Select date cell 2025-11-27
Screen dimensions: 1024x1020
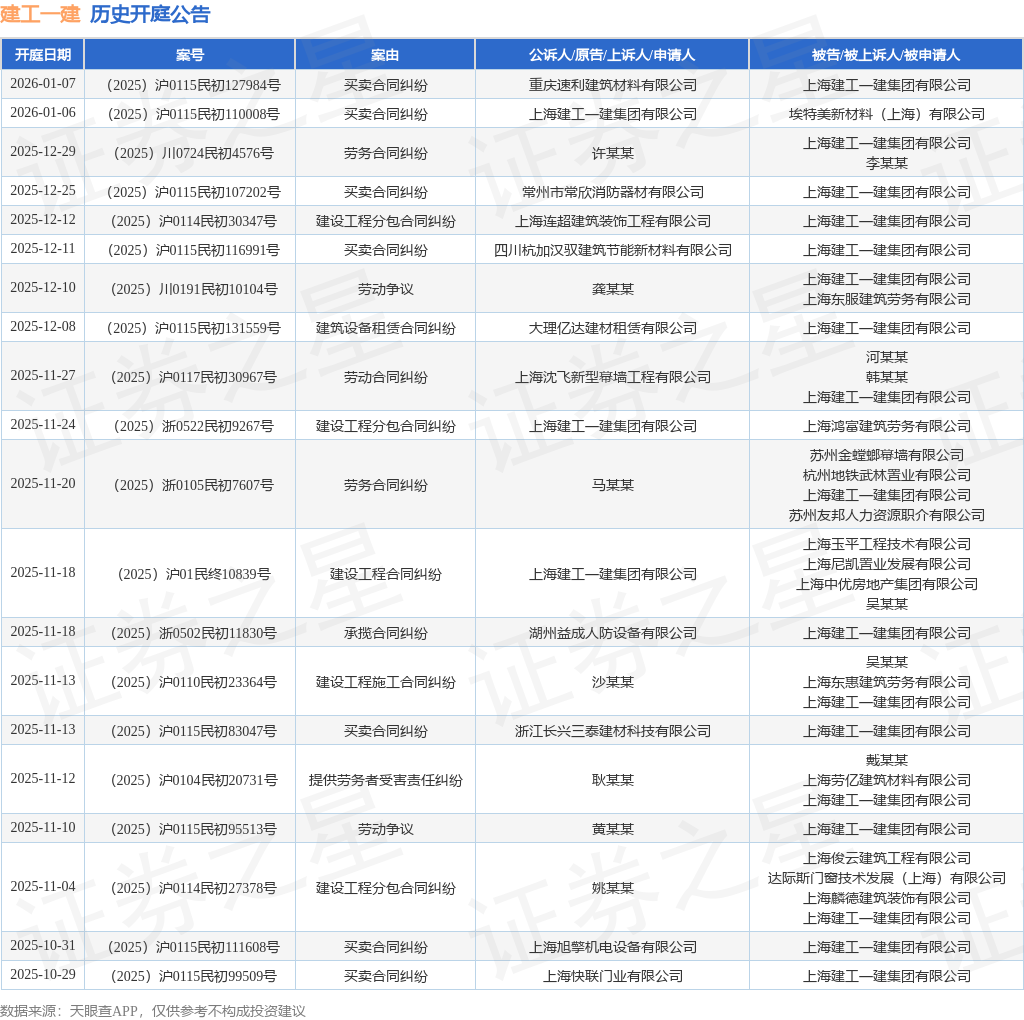[x=43, y=375]
